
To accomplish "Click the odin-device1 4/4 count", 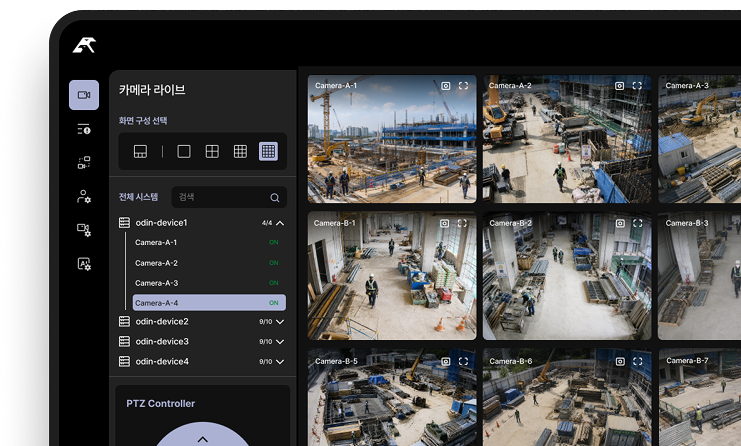I will coord(267,223).
